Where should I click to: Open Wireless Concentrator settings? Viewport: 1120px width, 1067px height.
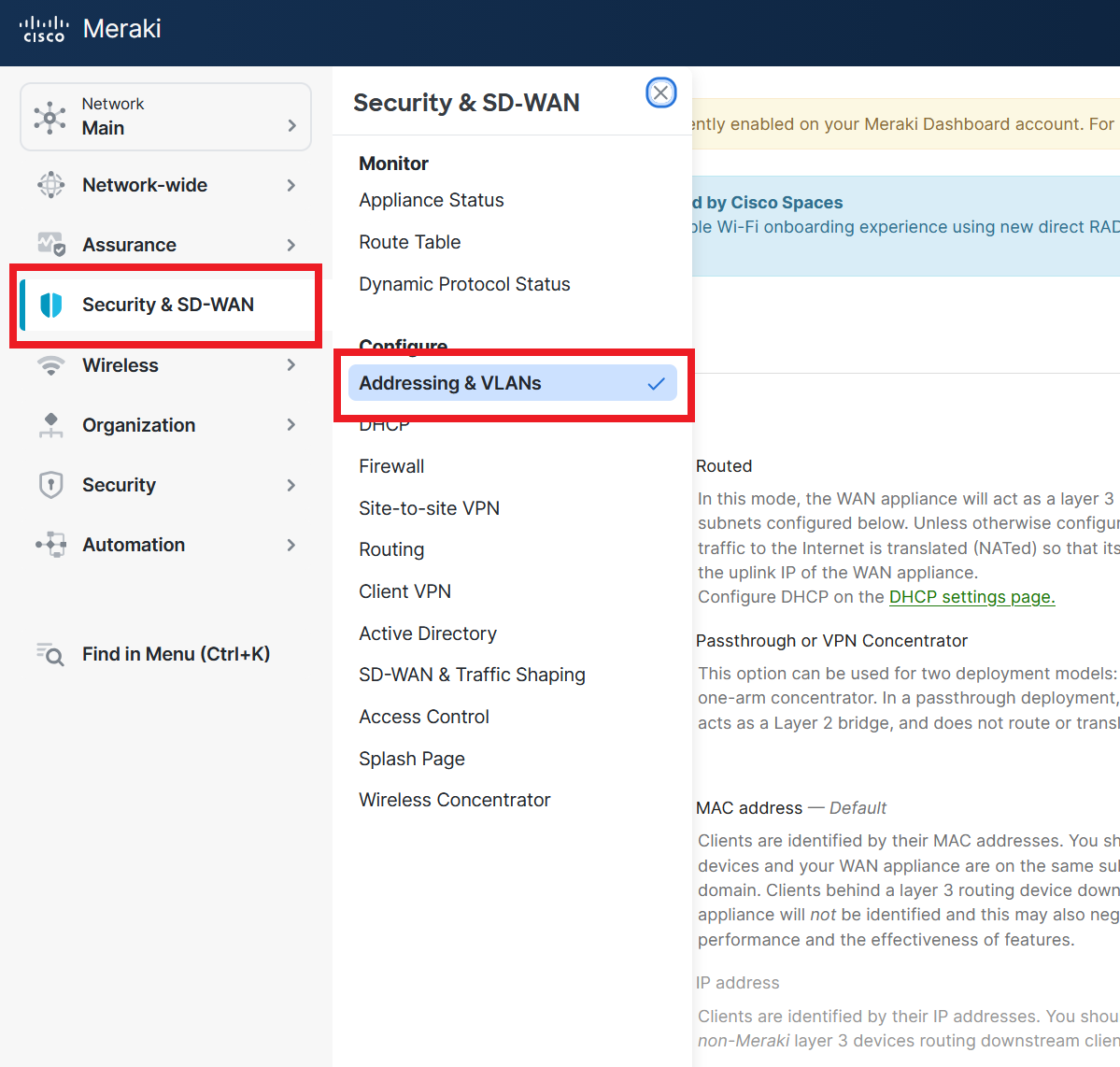click(455, 800)
